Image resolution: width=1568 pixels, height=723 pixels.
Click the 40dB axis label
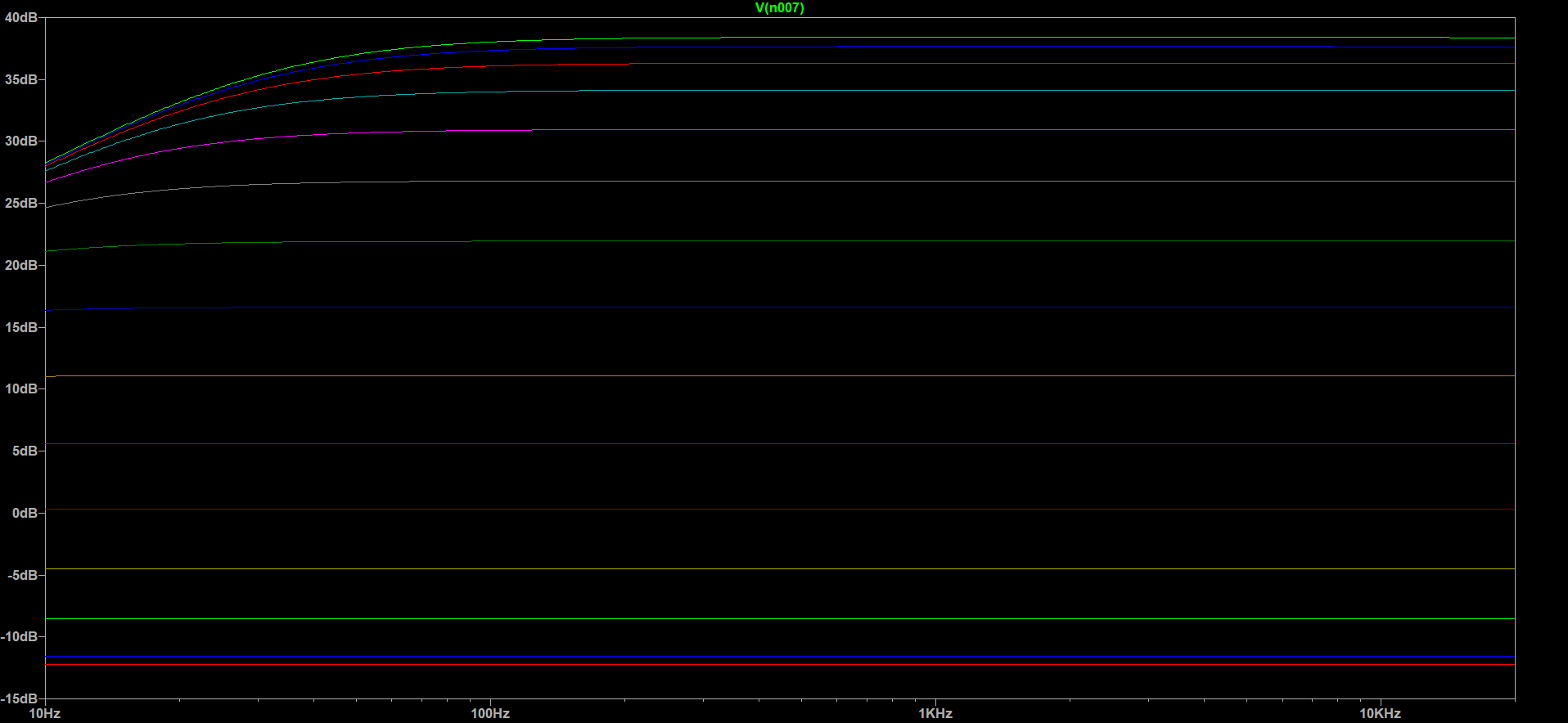pos(21,17)
